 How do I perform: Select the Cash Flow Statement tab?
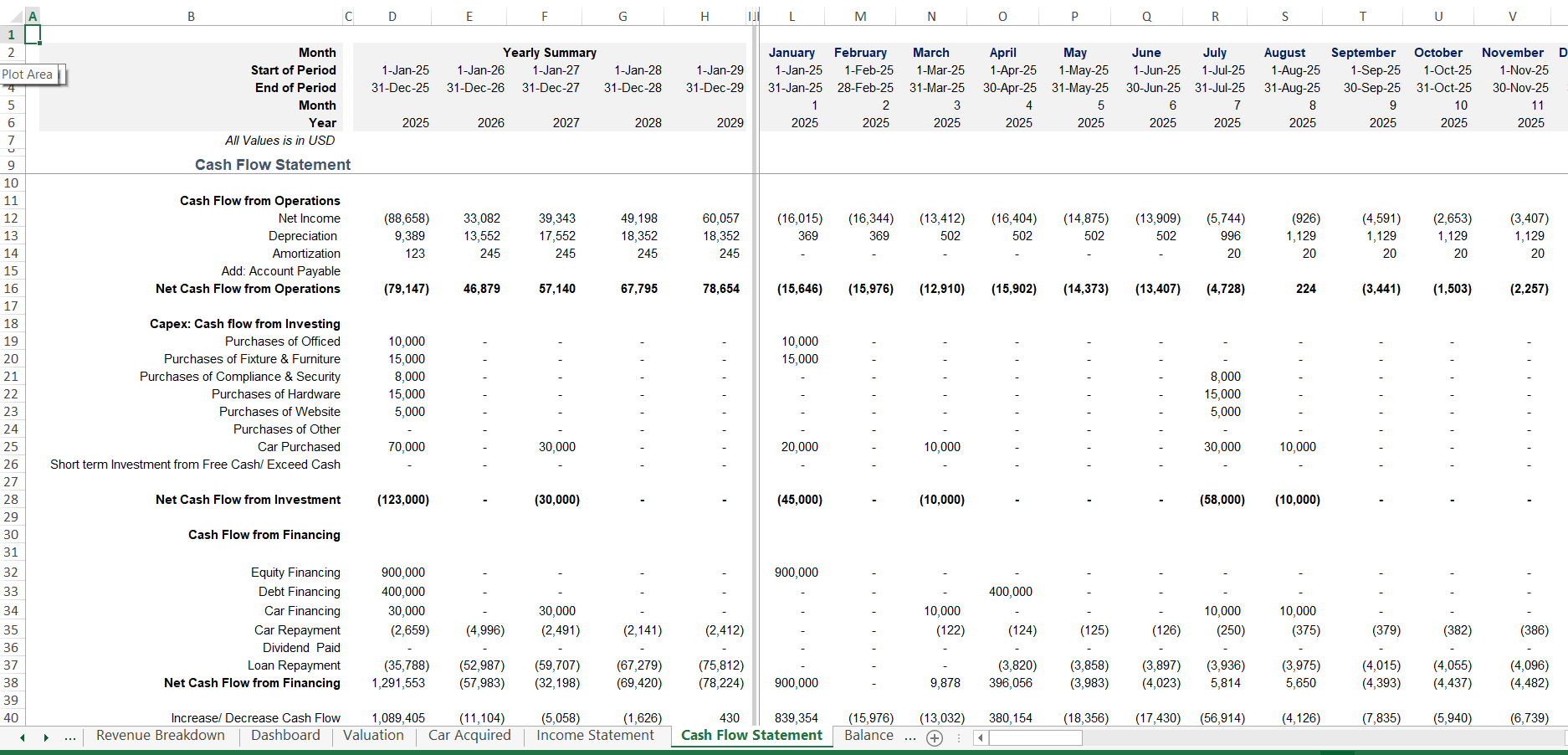pyautogui.click(x=751, y=736)
